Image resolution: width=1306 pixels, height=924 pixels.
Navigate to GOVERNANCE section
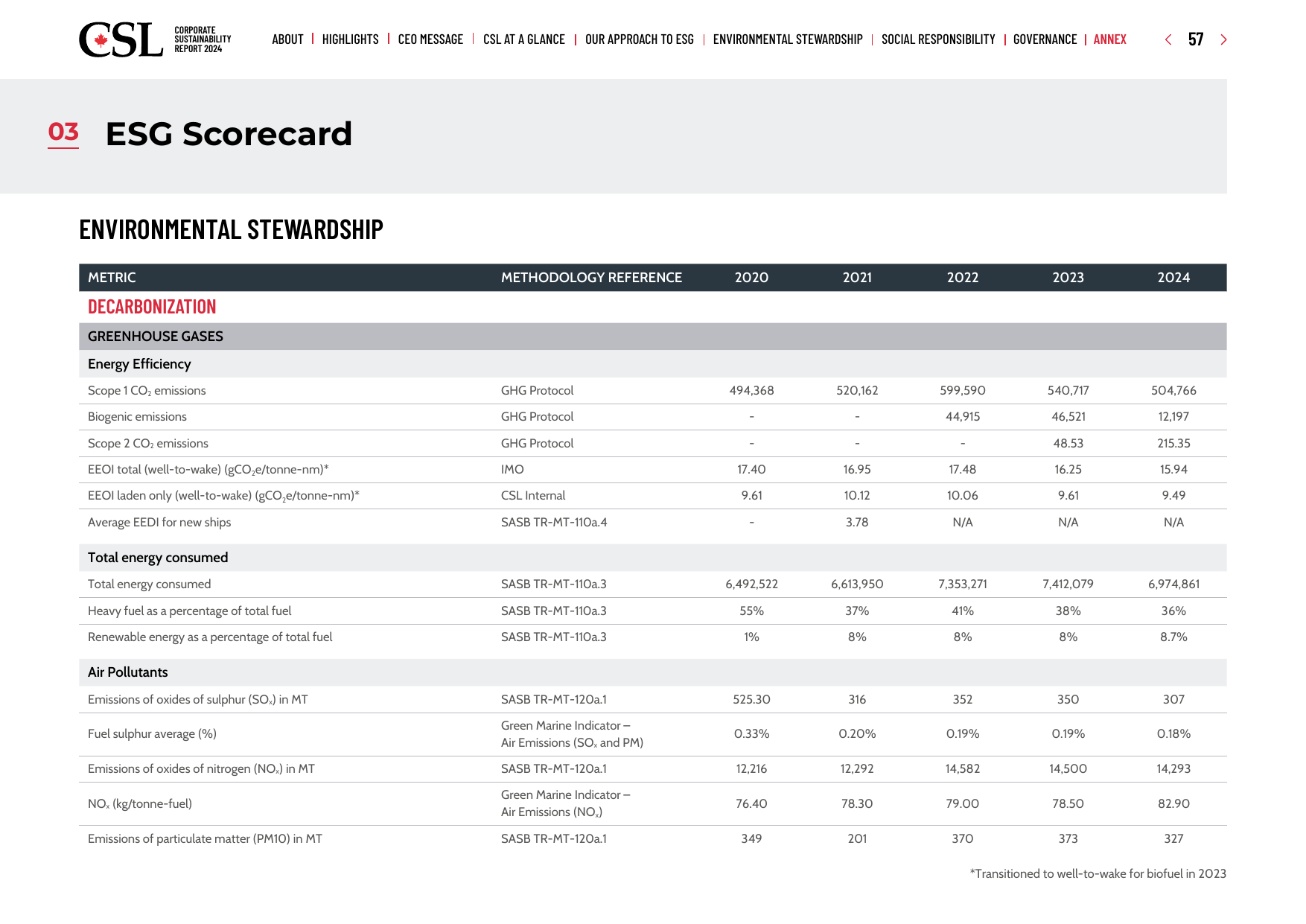point(1045,39)
